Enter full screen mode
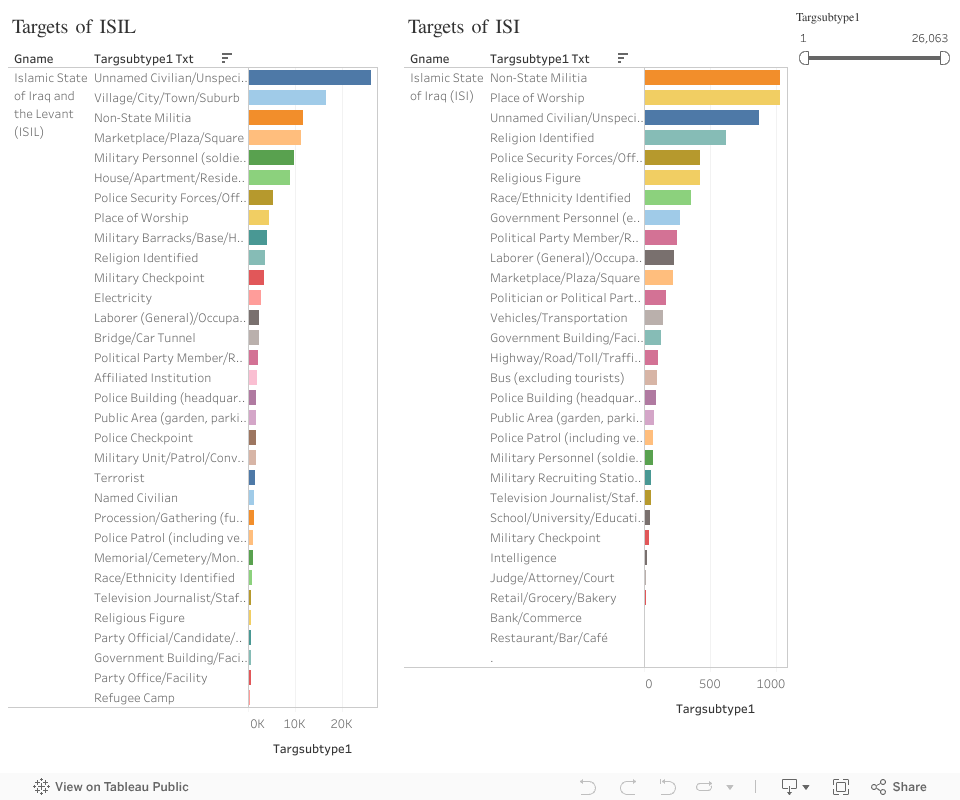Viewport: 960px width, 800px height. 841,787
